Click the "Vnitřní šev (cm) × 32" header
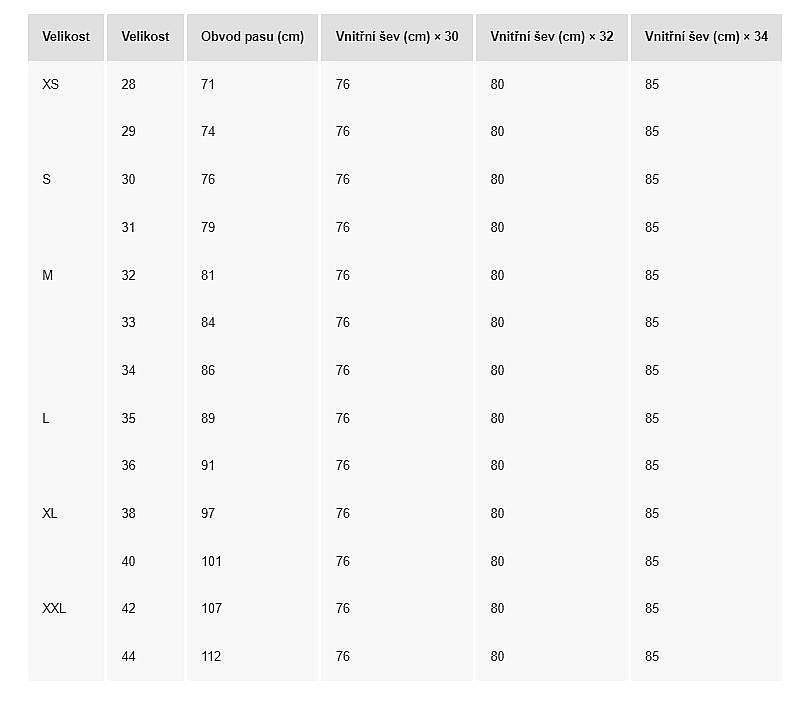 pyautogui.click(x=552, y=37)
